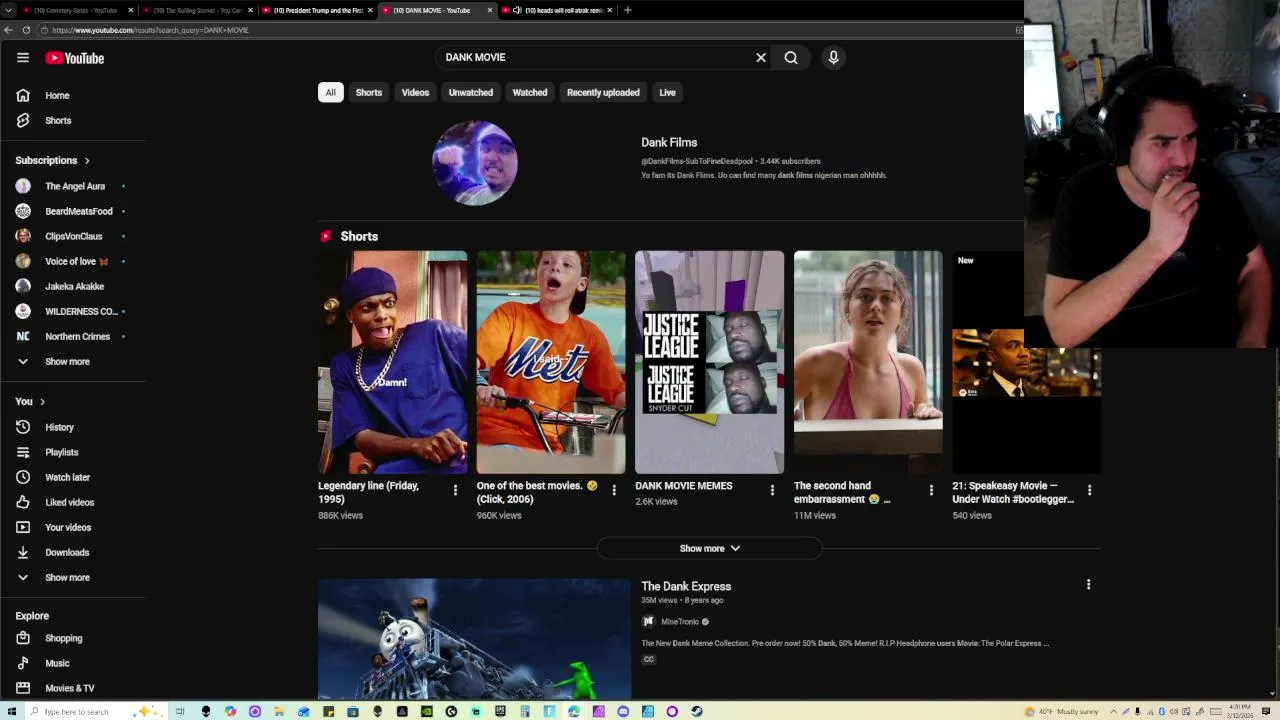Viewport: 1280px width, 720px height.
Task: Open options for The second hand embarrassment short
Action: tap(931, 490)
